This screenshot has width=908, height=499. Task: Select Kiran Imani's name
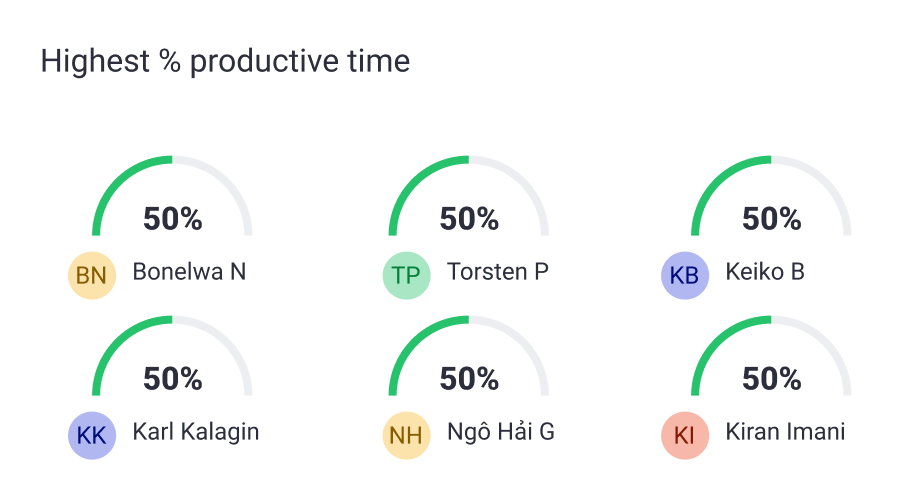click(785, 432)
